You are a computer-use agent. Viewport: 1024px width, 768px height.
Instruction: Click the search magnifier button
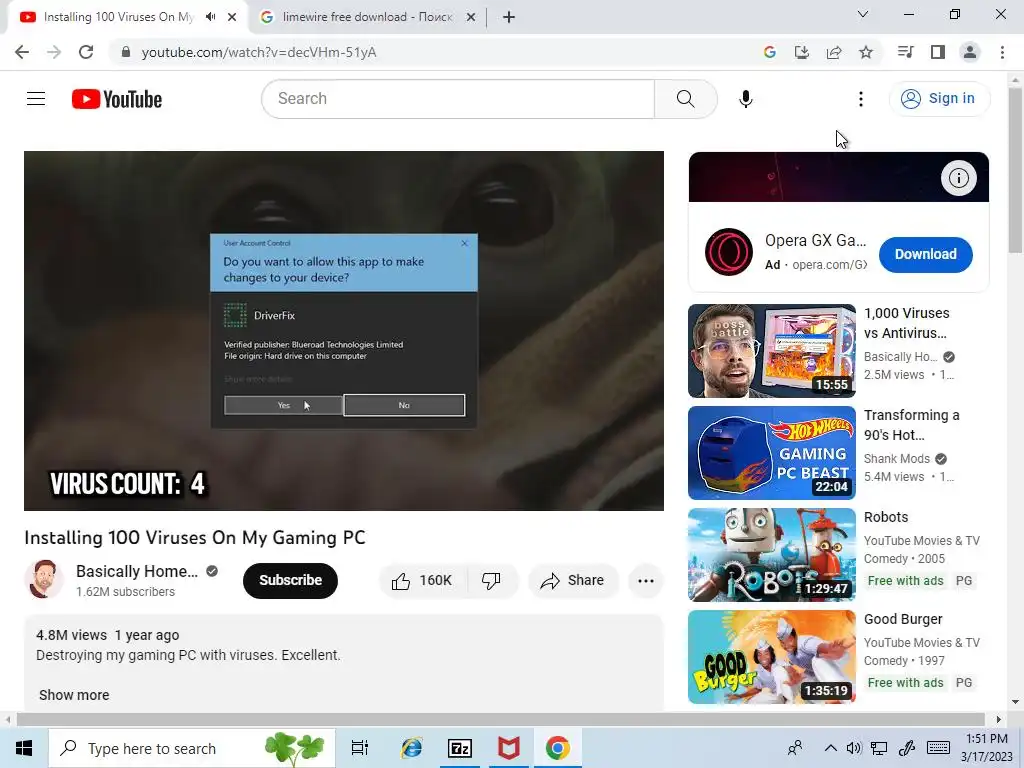pos(686,99)
